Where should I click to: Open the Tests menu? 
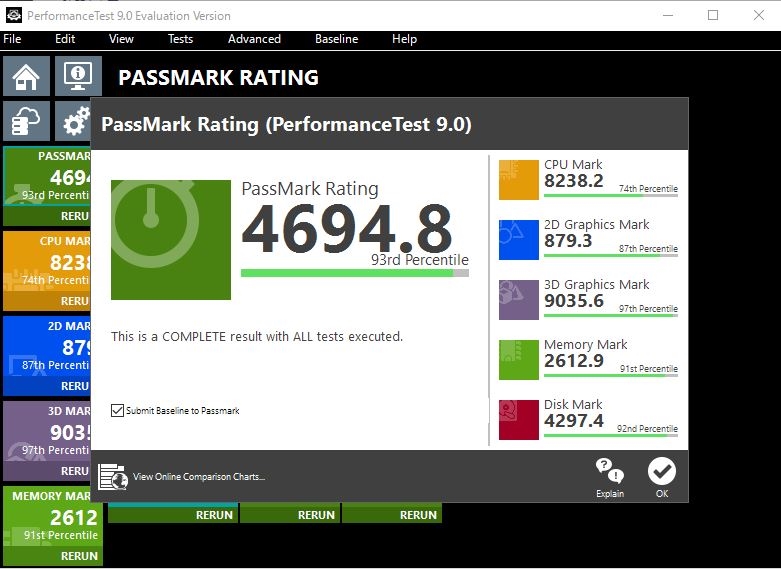[180, 39]
